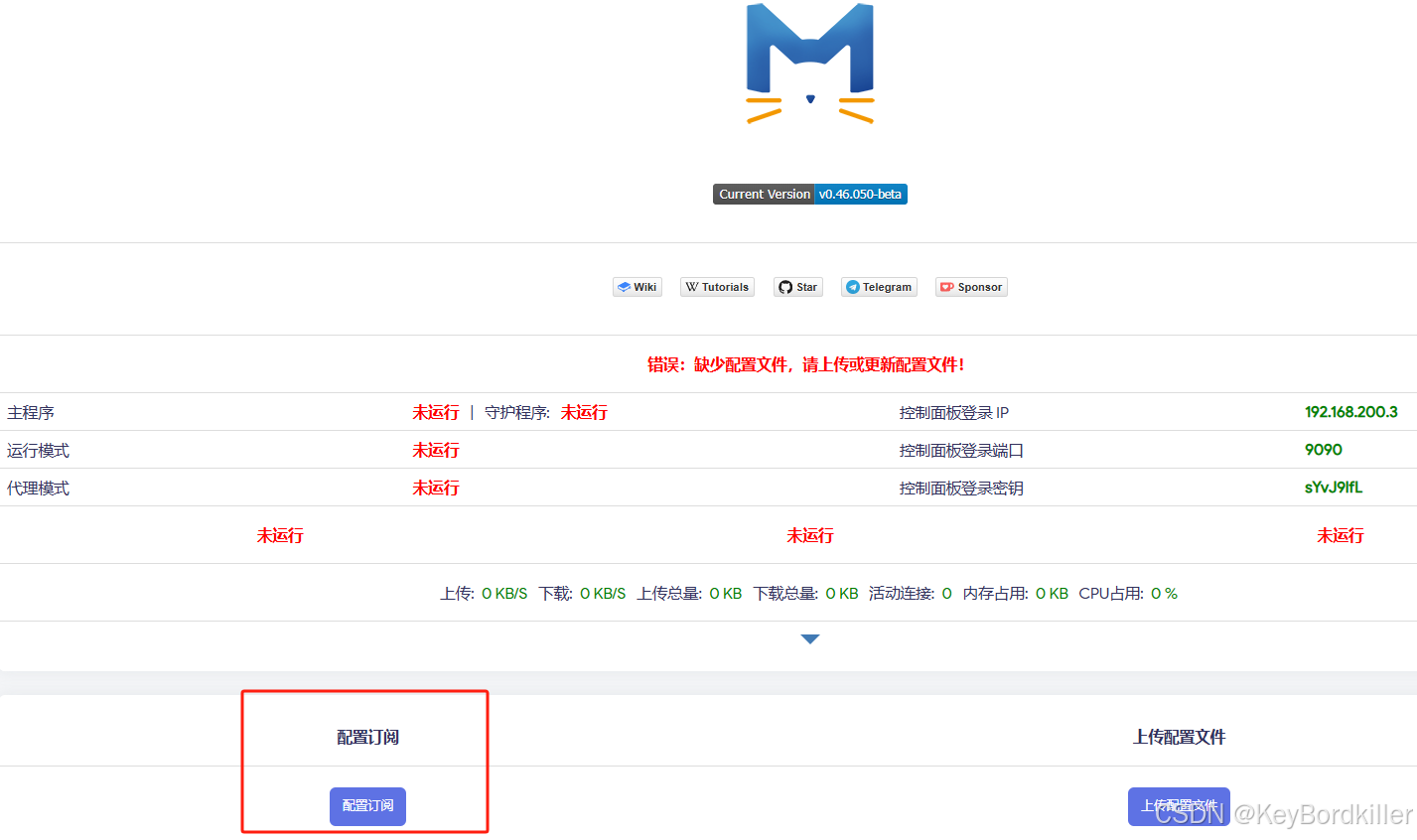Click the 上传总量 0 KB value
1417x840 pixels.
point(726,594)
